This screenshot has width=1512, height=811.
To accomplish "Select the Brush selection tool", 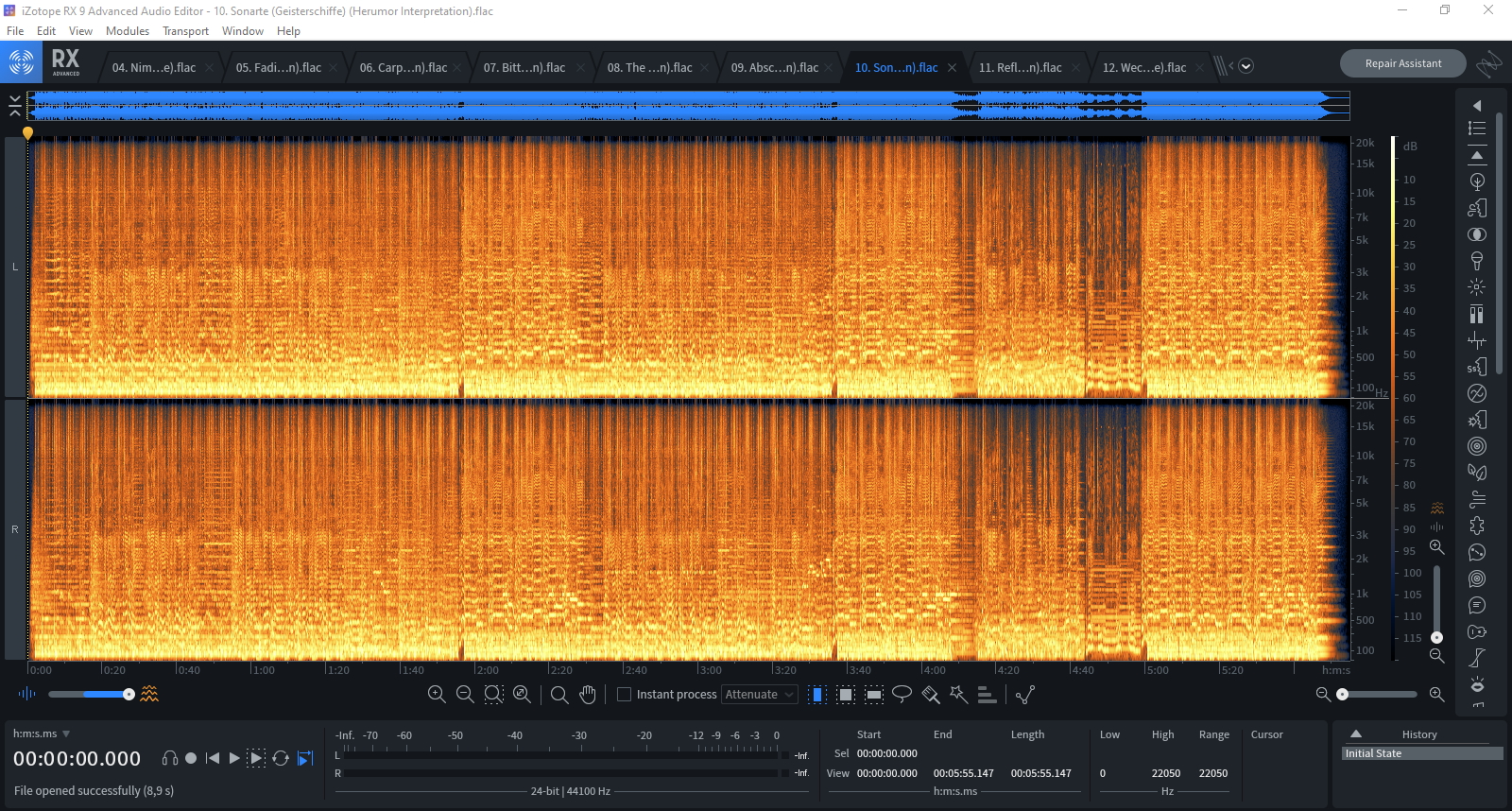I will point(930,695).
